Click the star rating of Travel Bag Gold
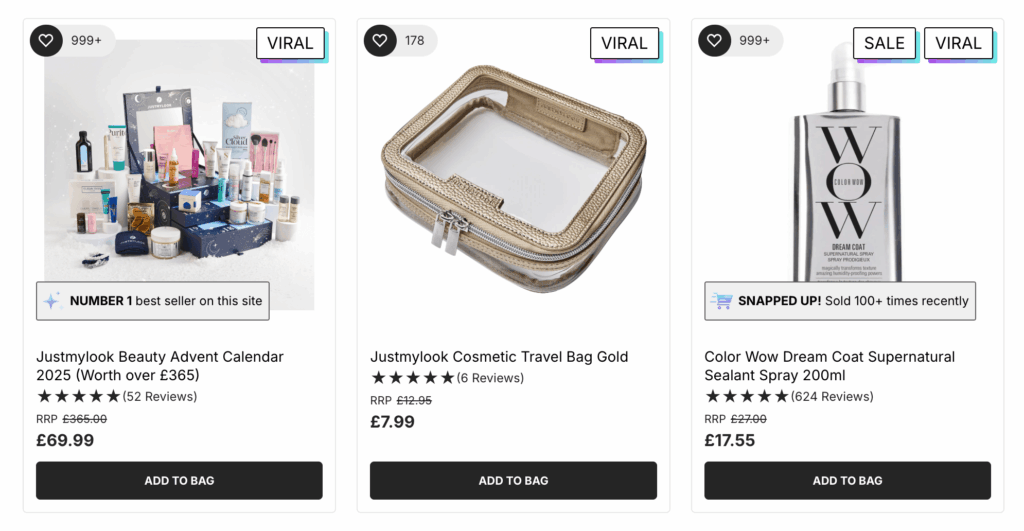Image resolution: width=1024 pixels, height=531 pixels. tap(412, 378)
